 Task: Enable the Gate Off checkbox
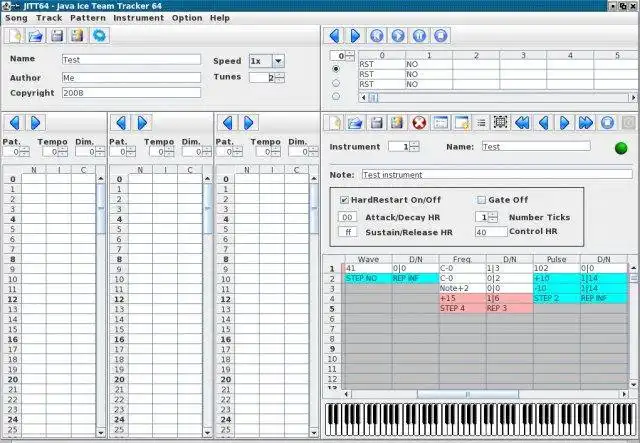coord(481,200)
